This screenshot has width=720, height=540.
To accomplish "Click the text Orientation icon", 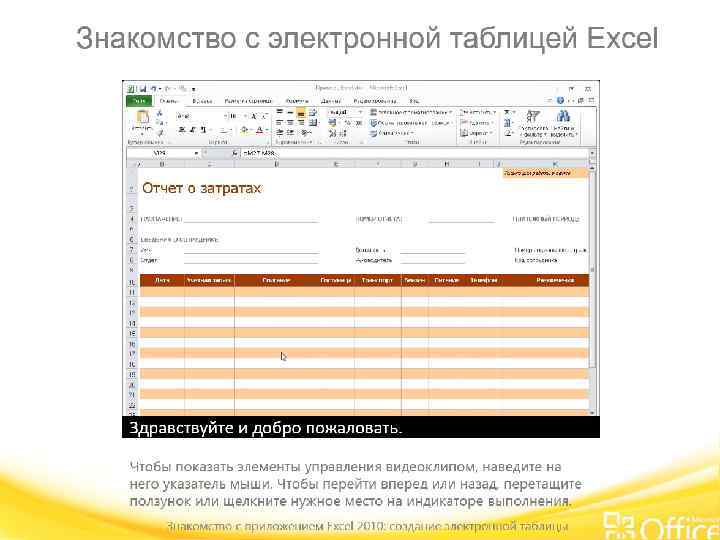I will [306, 133].
